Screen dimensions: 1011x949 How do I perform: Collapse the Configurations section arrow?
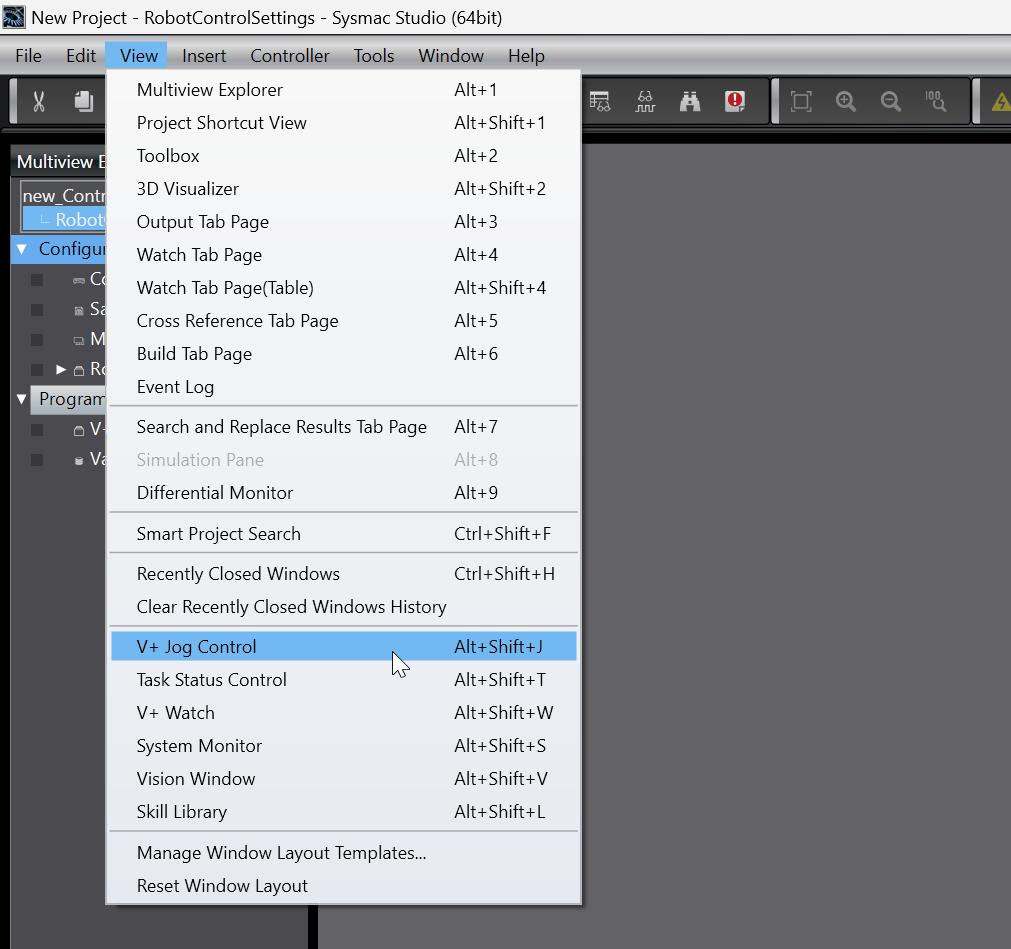point(22,249)
